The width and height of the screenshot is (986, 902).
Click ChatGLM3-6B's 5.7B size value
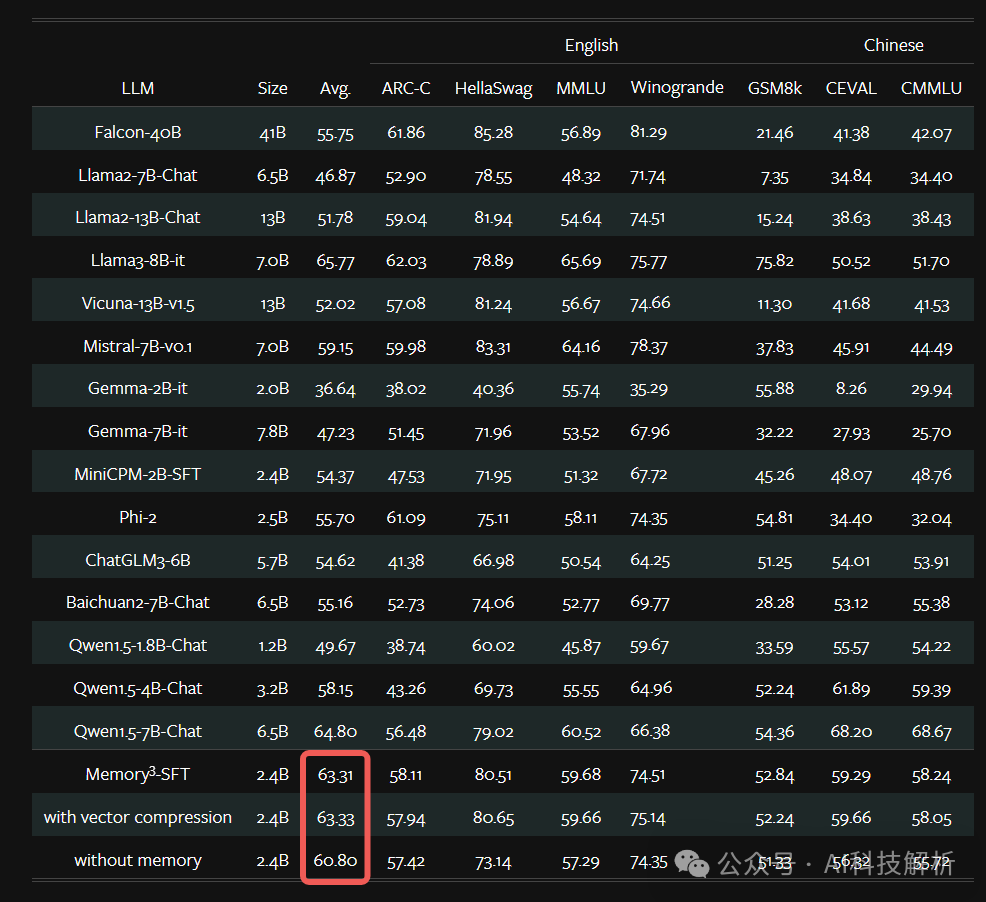272,561
